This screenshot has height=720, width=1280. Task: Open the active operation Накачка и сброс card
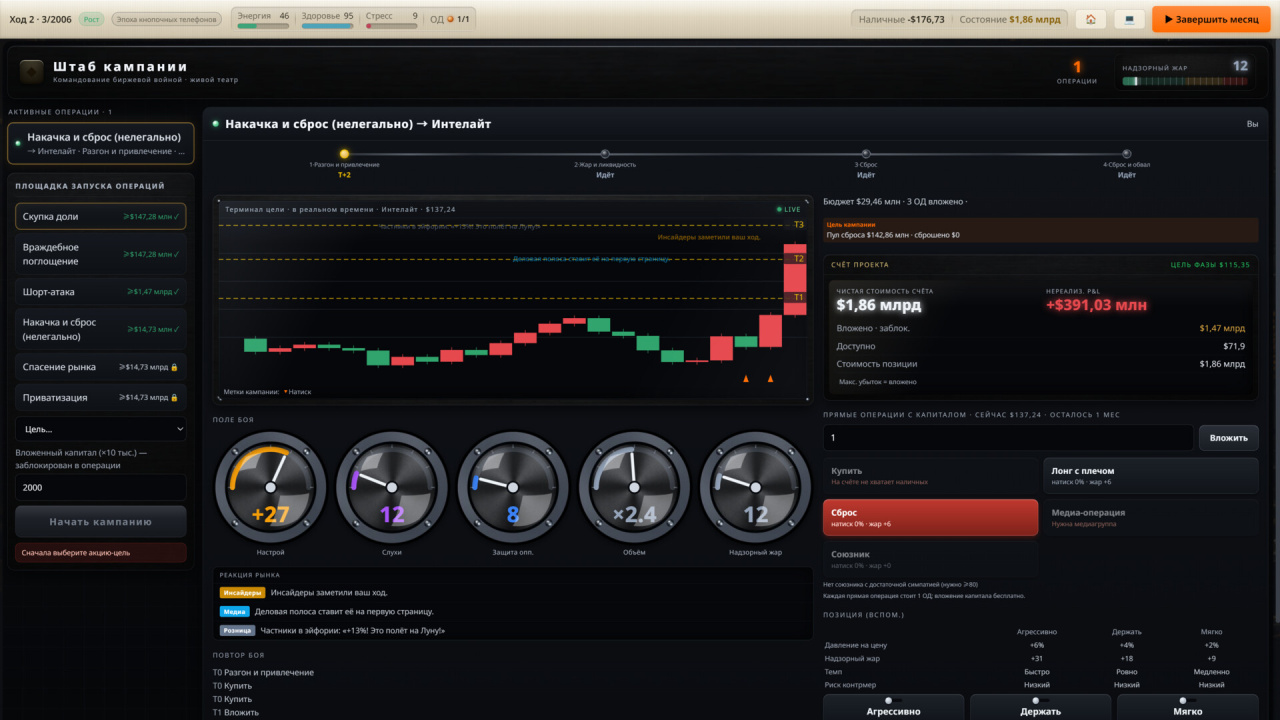(x=100, y=143)
